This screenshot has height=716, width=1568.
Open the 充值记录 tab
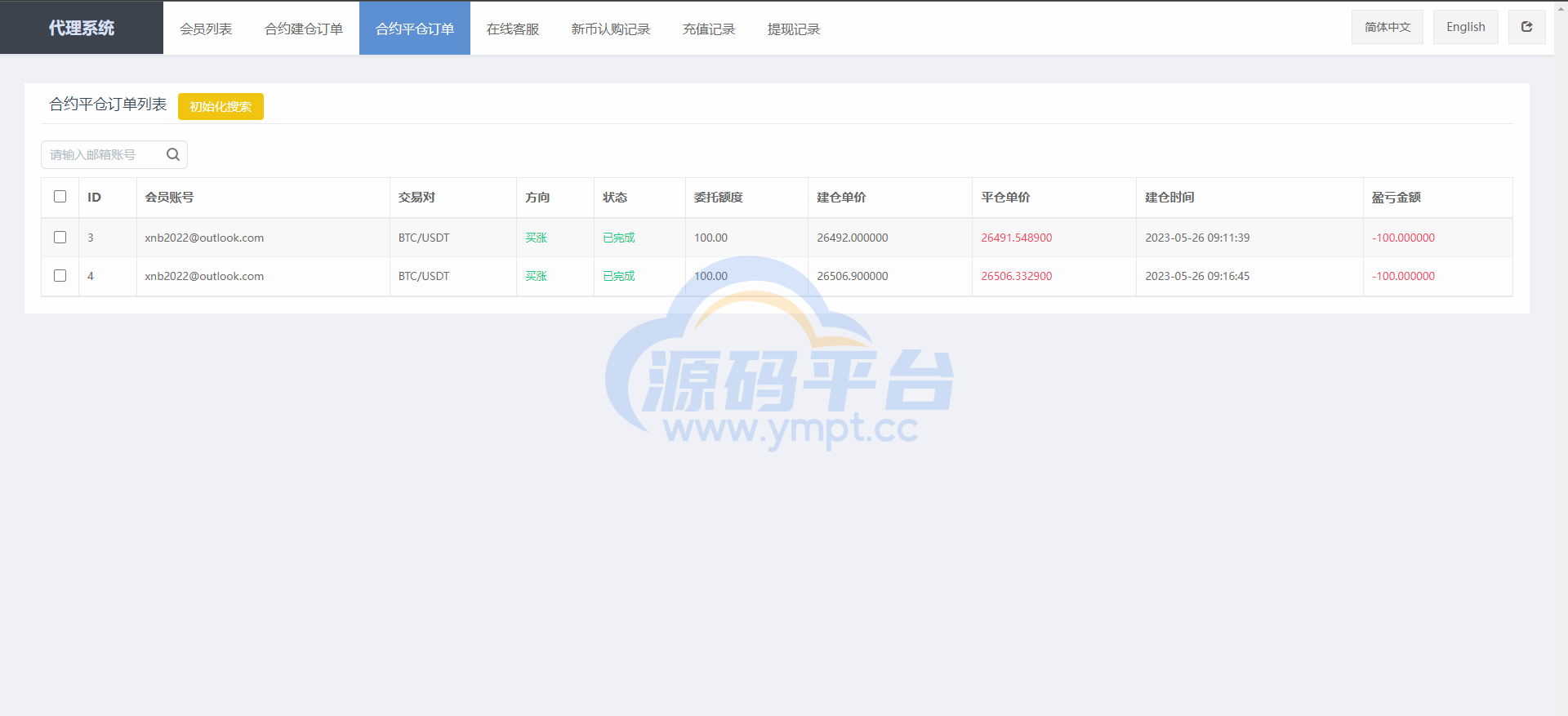(x=709, y=29)
